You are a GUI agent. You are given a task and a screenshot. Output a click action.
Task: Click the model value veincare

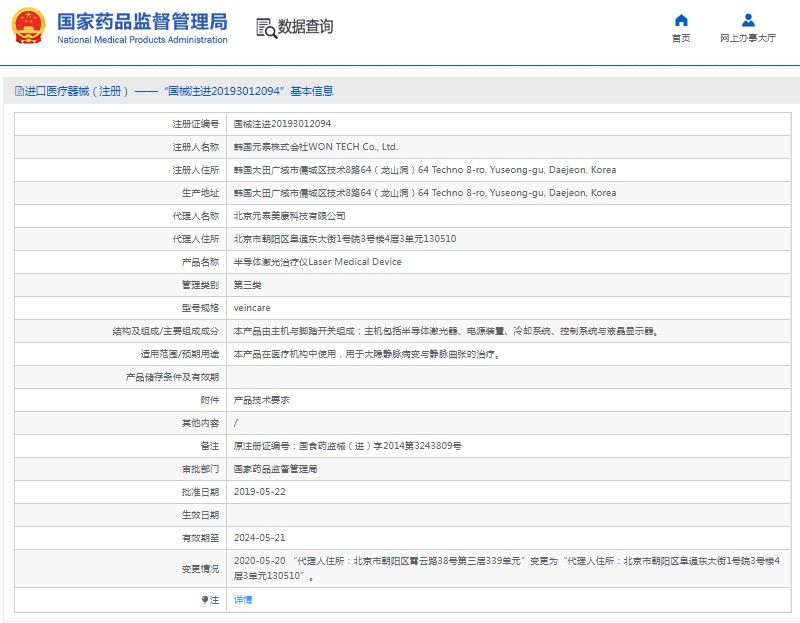252,308
